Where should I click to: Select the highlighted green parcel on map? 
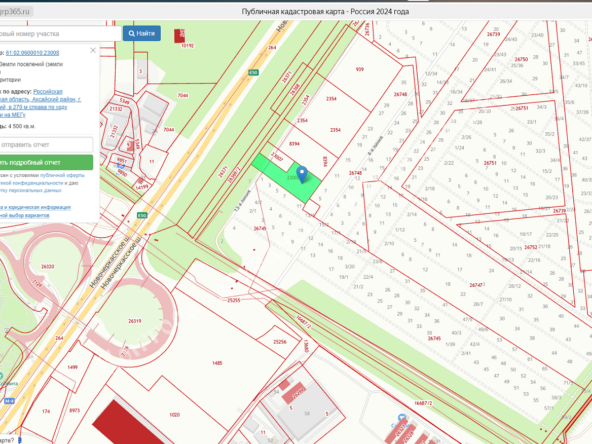[287, 177]
